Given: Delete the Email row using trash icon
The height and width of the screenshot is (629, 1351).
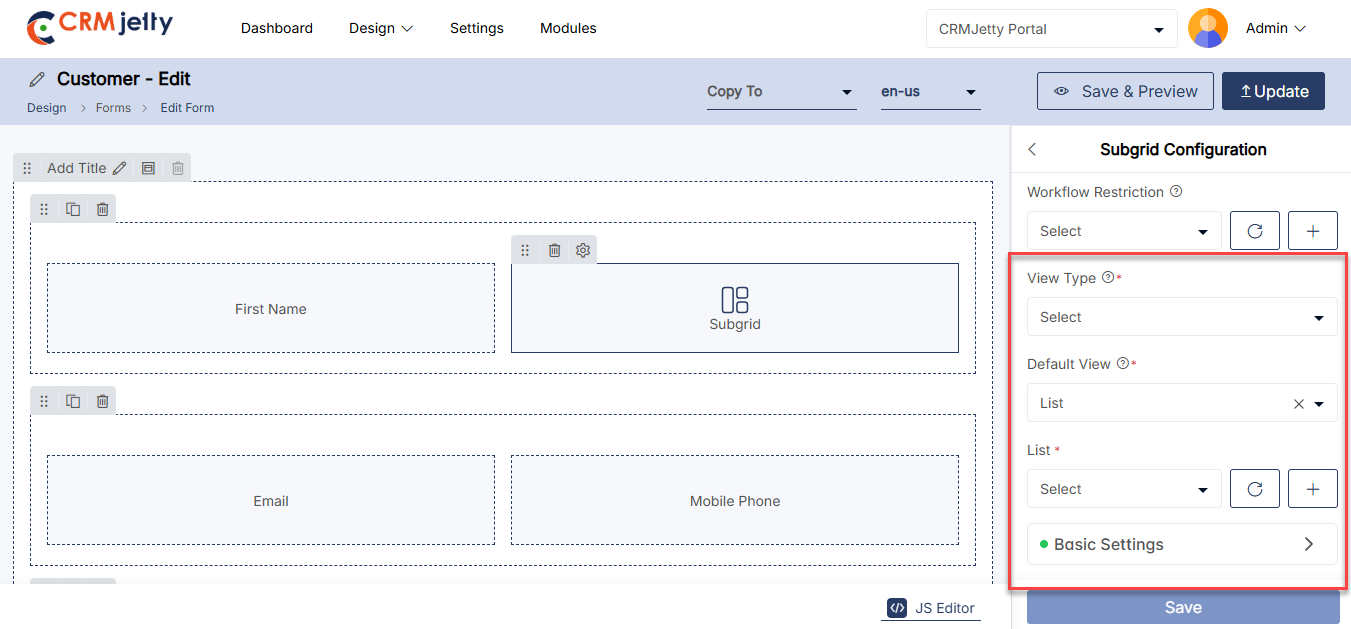Looking at the screenshot, I should (x=102, y=401).
